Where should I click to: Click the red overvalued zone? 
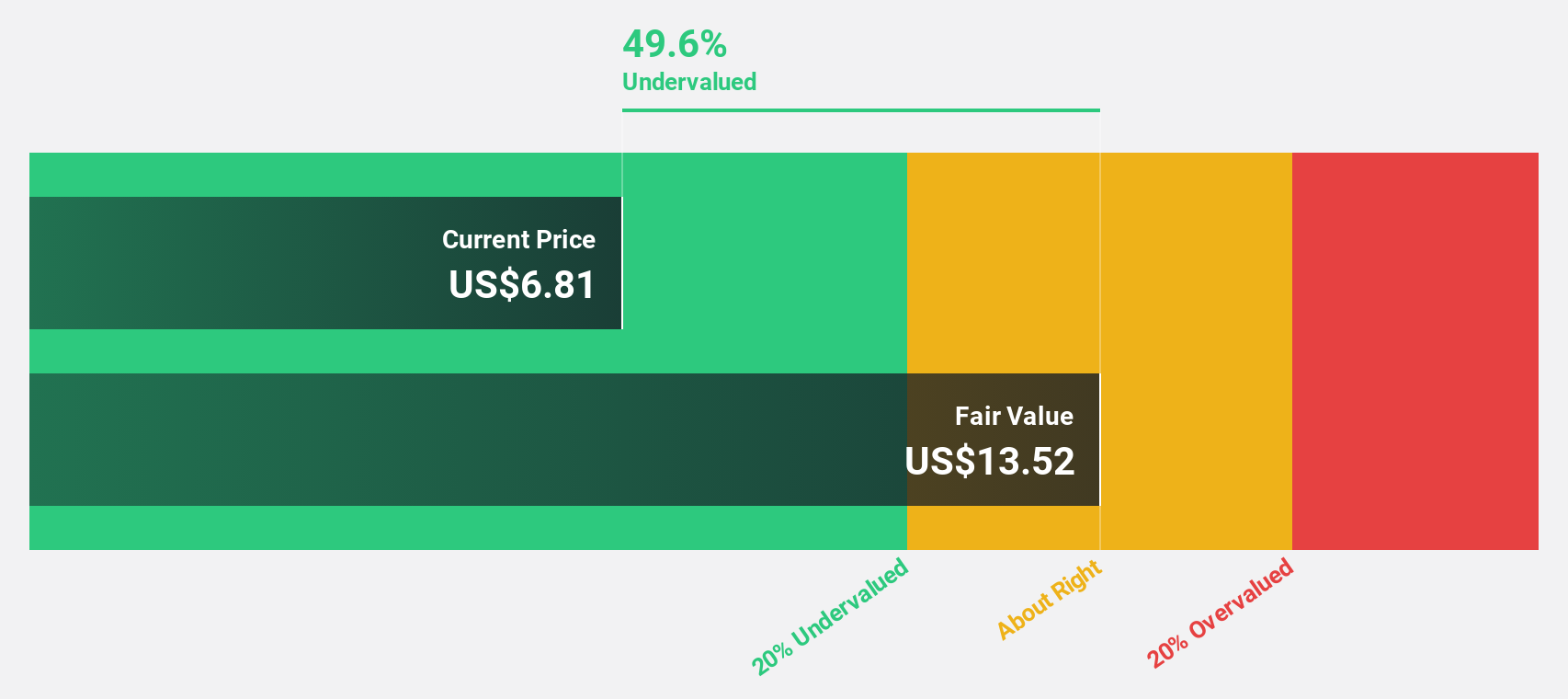click(x=1415, y=350)
